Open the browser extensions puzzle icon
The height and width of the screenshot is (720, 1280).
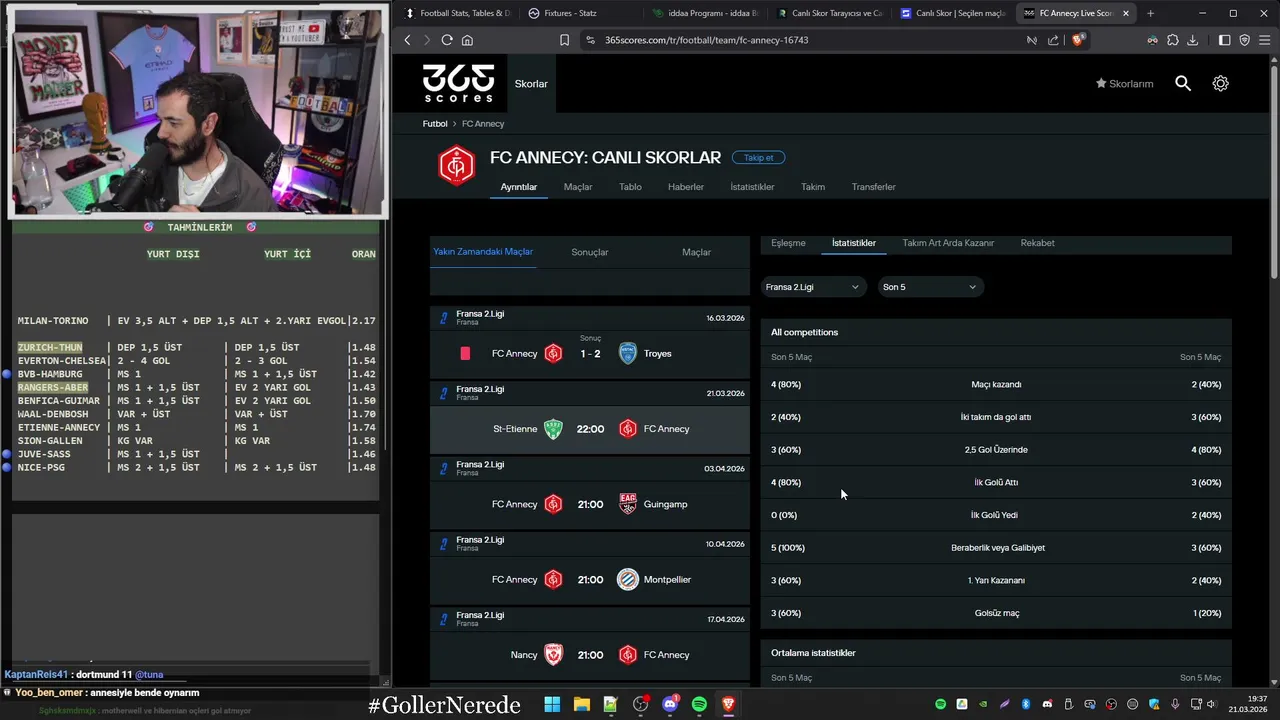coord(1173,40)
